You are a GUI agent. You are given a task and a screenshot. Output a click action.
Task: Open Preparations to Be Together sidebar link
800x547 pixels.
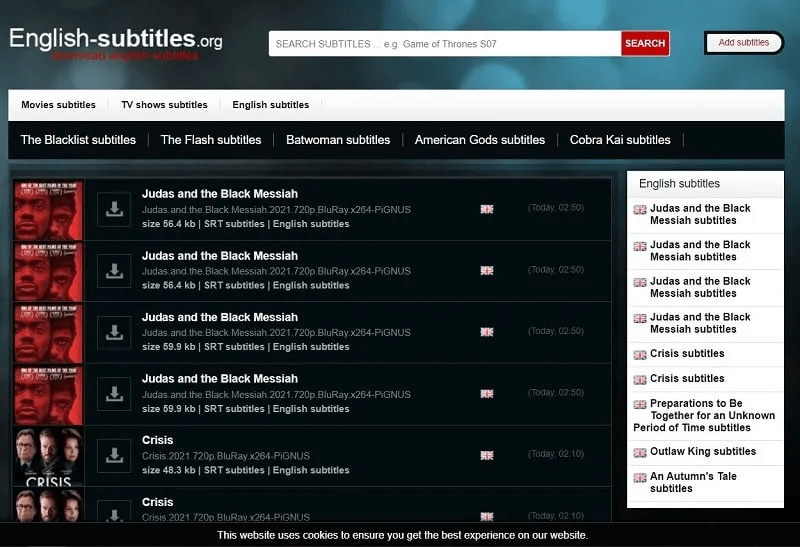point(704,415)
